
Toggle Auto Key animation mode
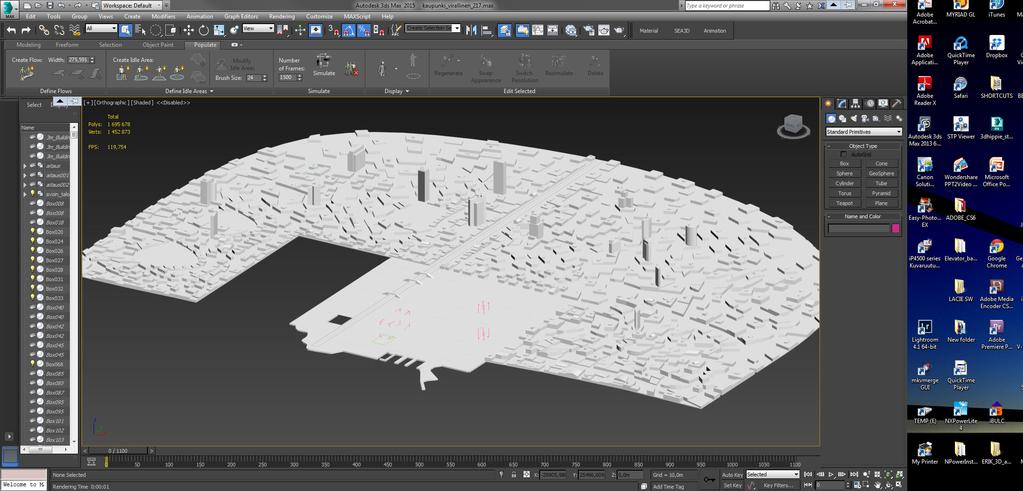pyautogui.click(x=731, y=475)
